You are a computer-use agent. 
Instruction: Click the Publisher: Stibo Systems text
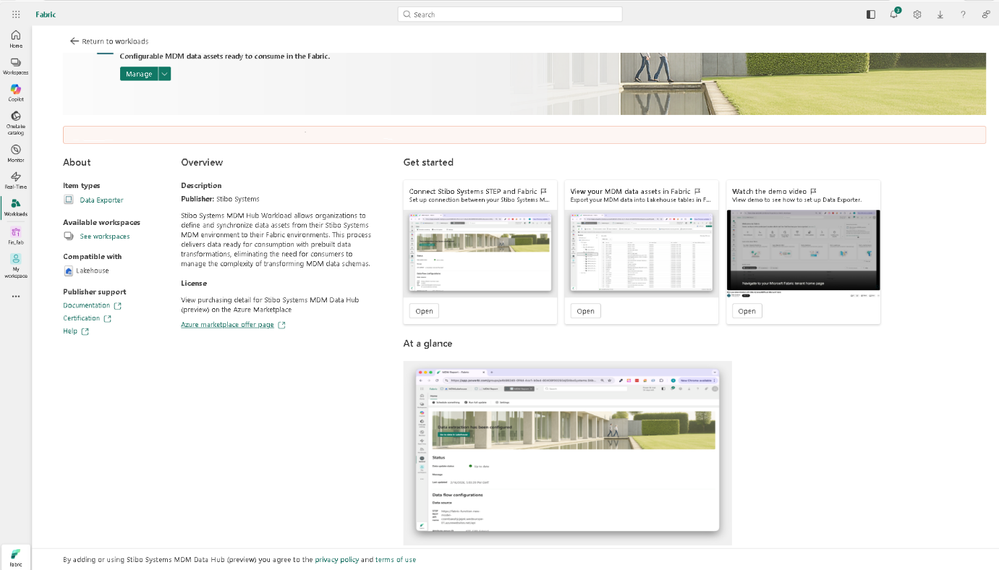tap(220, 199)
